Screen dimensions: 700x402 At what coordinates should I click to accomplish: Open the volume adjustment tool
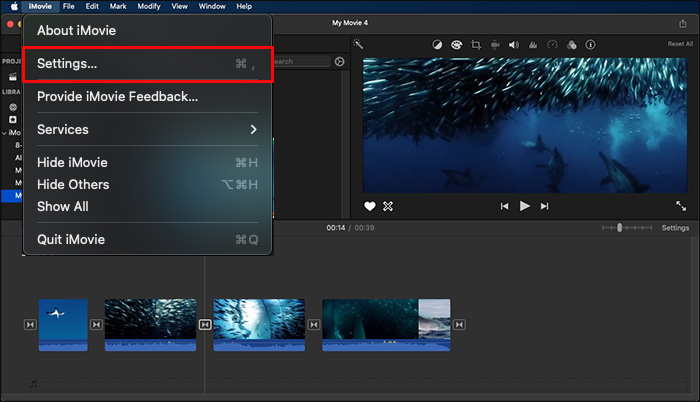pos(513,45)
